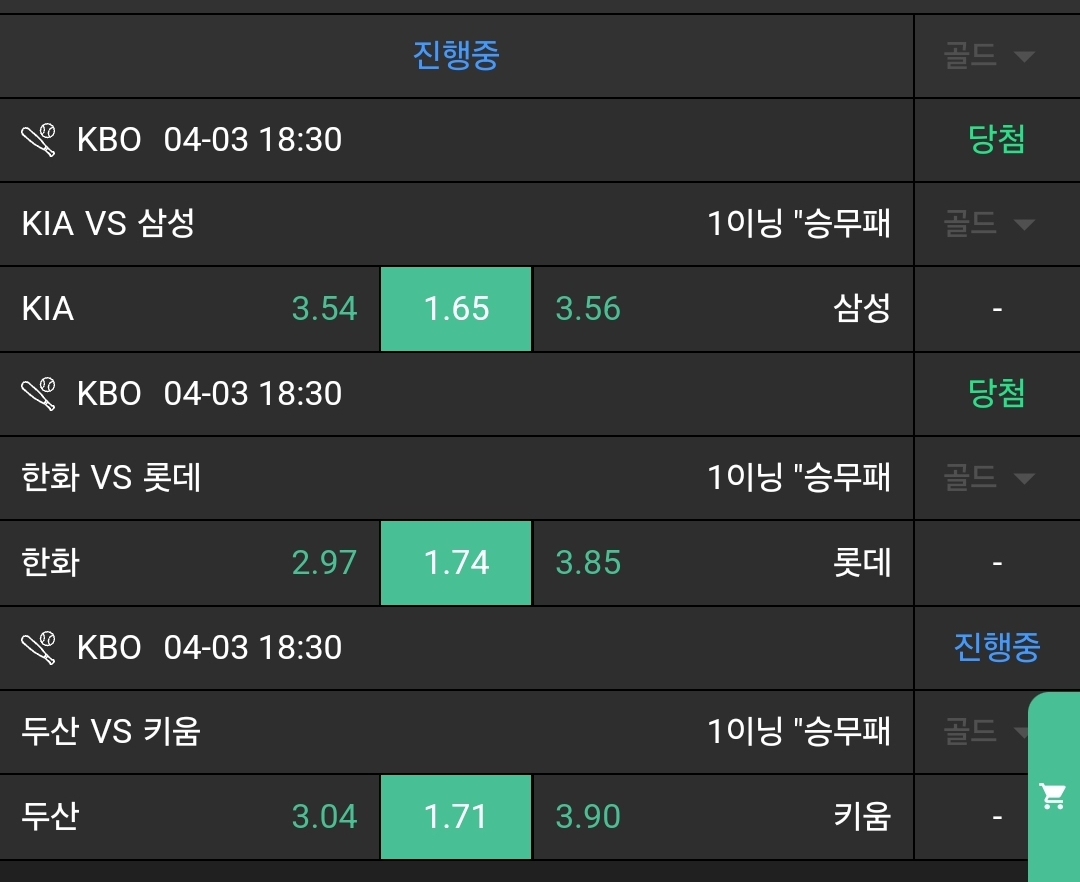Click 당첨 status for KIA game

pos(996,140)
